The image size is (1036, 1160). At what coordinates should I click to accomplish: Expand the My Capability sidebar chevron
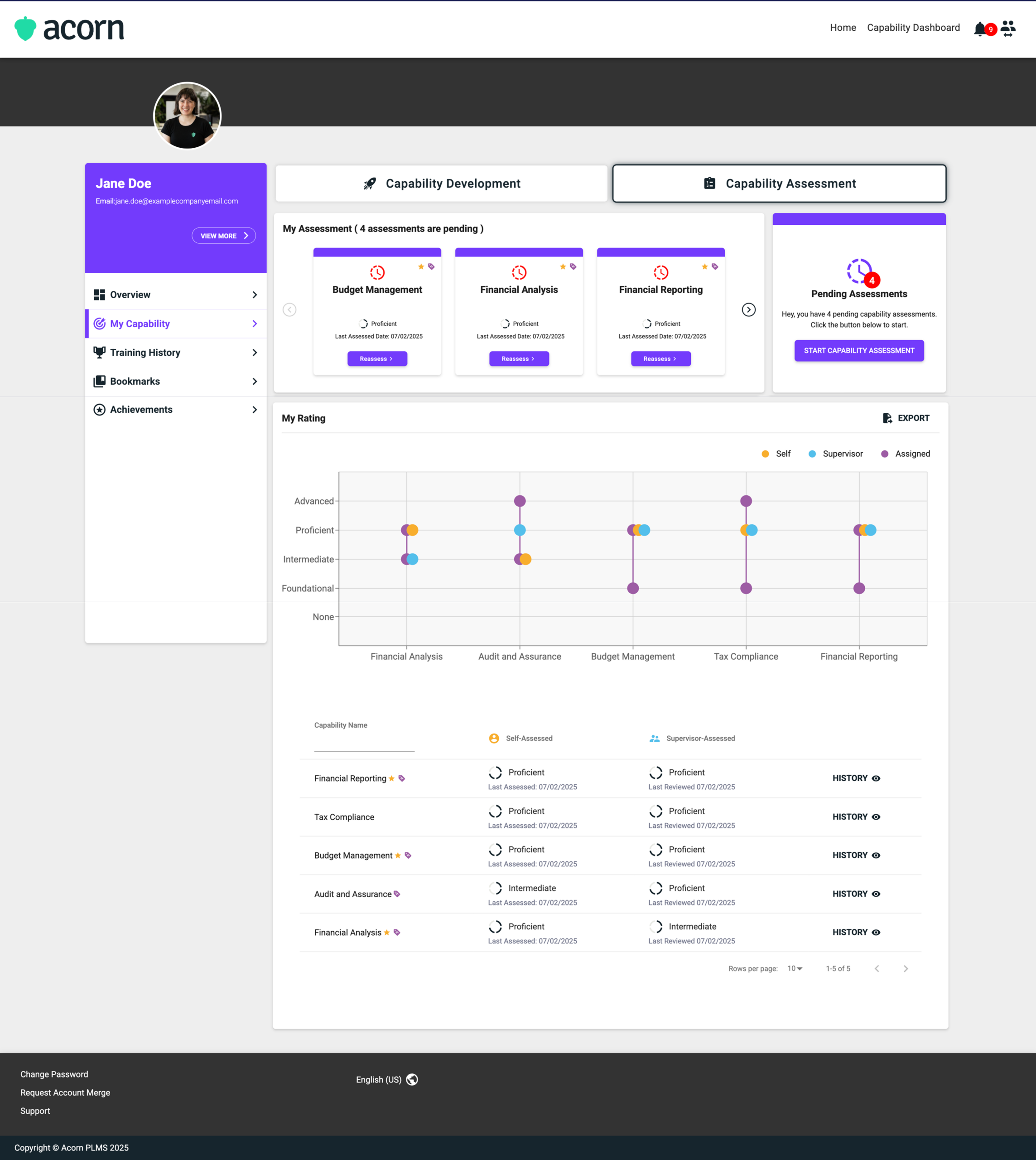(x=255, y=324)
